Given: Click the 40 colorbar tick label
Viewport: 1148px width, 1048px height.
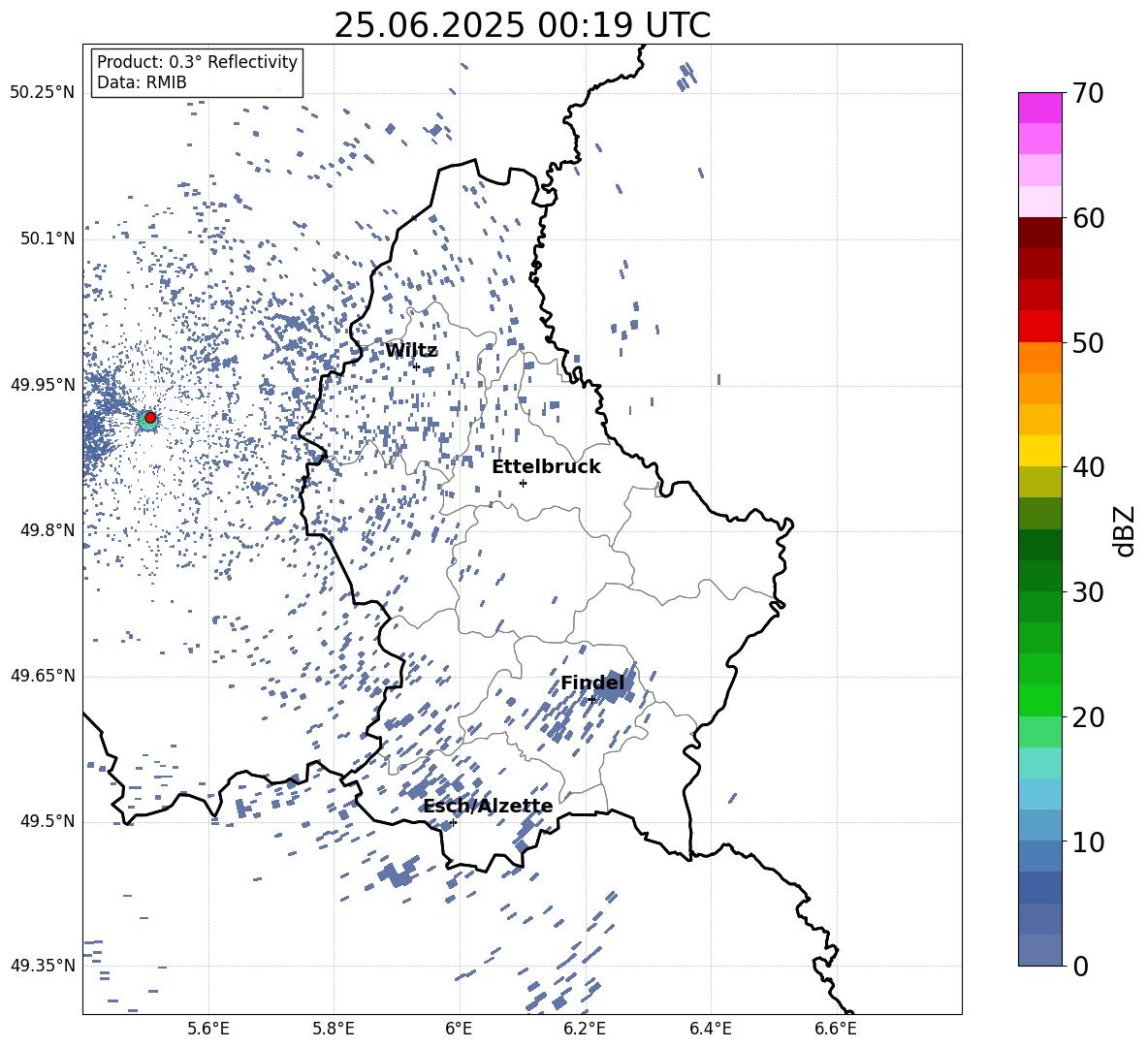Looking at the screenshot, I should tap(1088, 467).
